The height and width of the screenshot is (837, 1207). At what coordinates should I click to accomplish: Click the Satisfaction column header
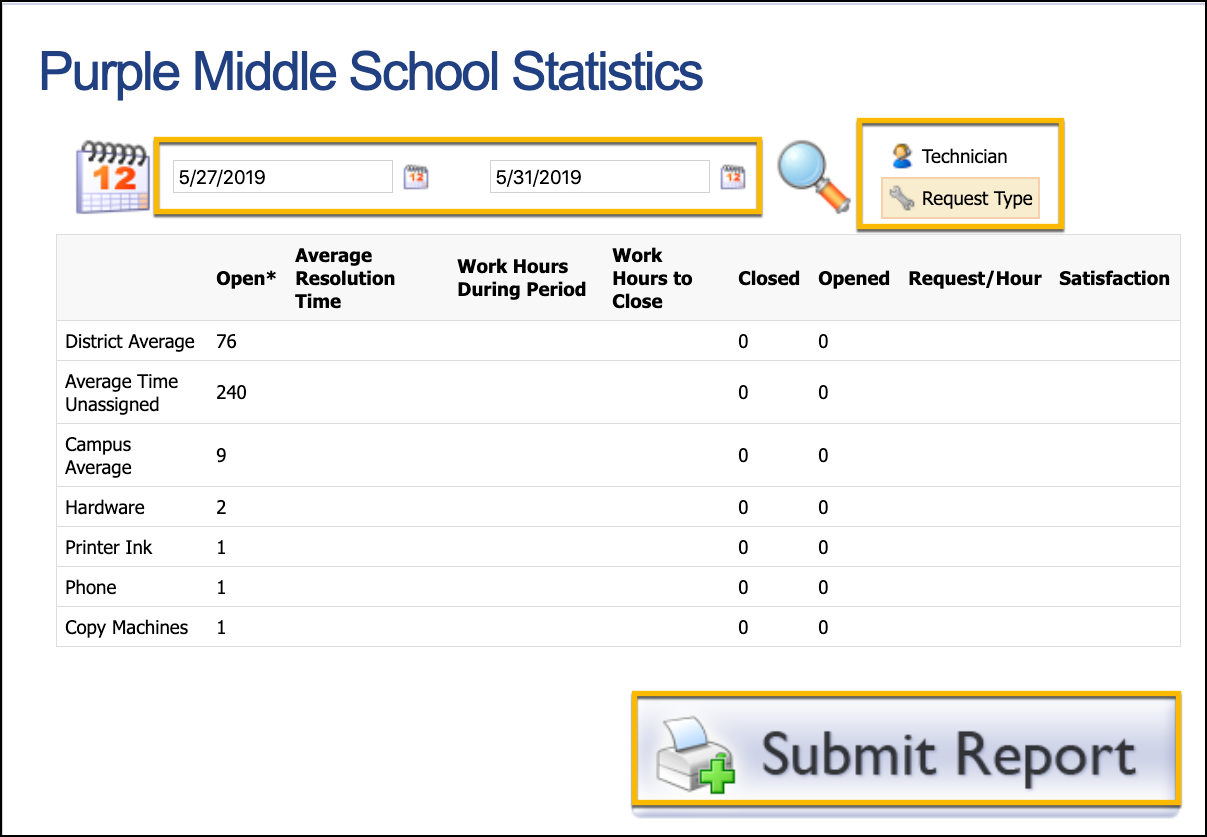1114,278
